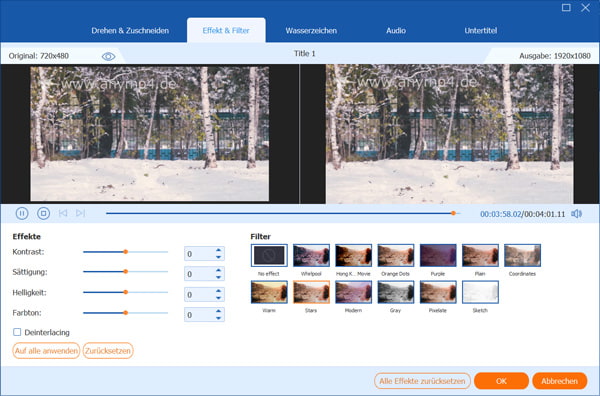Select the Modern filter
This screenshot has height=396, width=600.
click(353, 292)
